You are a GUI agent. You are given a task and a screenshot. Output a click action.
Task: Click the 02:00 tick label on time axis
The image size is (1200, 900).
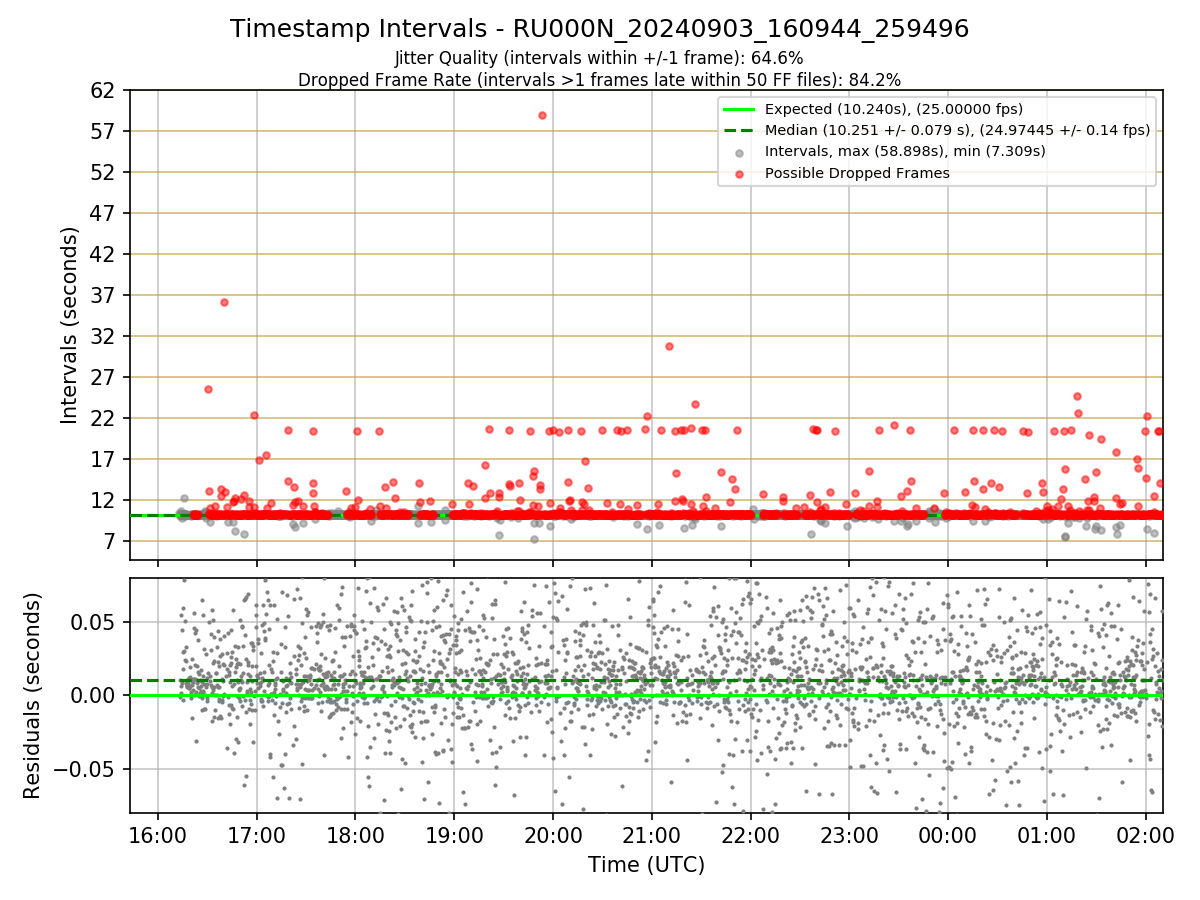[x=1146, y=835]
